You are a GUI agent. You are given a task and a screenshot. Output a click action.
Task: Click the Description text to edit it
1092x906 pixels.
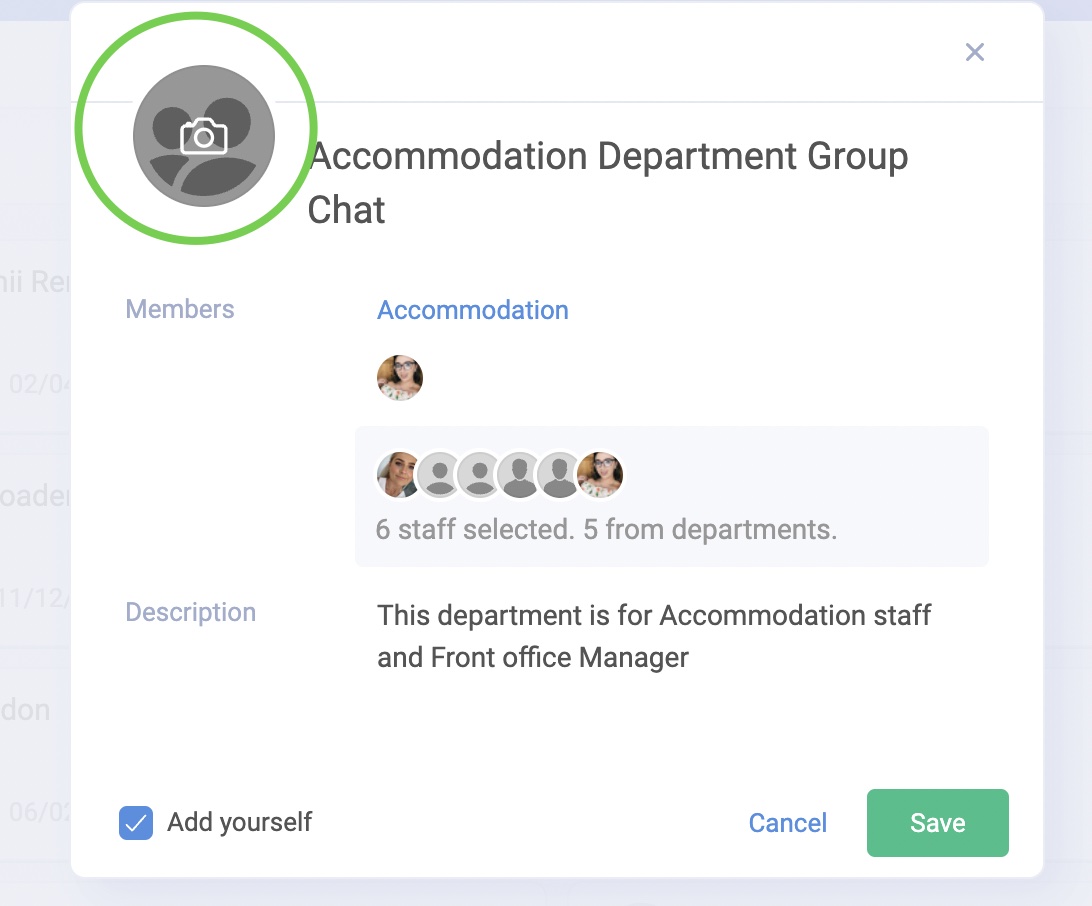[x=654, y=636]
